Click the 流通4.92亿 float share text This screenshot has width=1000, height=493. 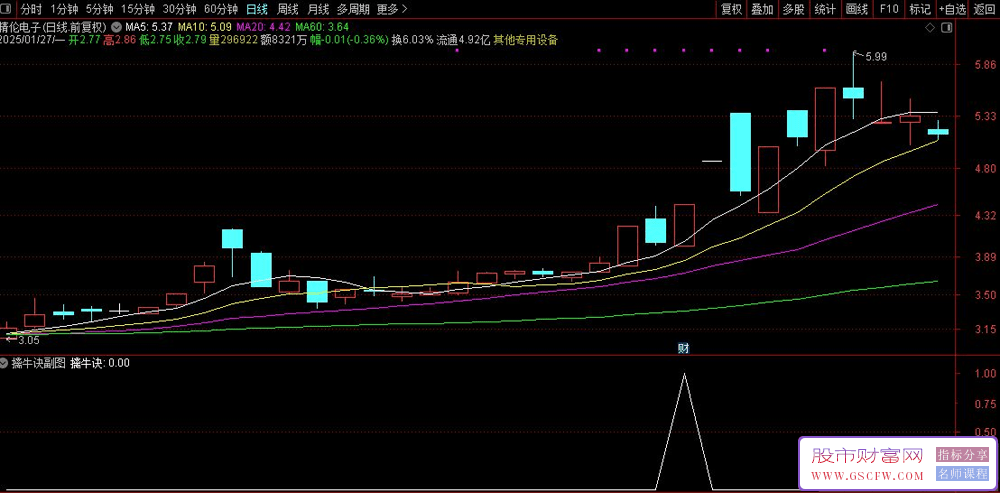pyautogui.click(x=463, y=40)
